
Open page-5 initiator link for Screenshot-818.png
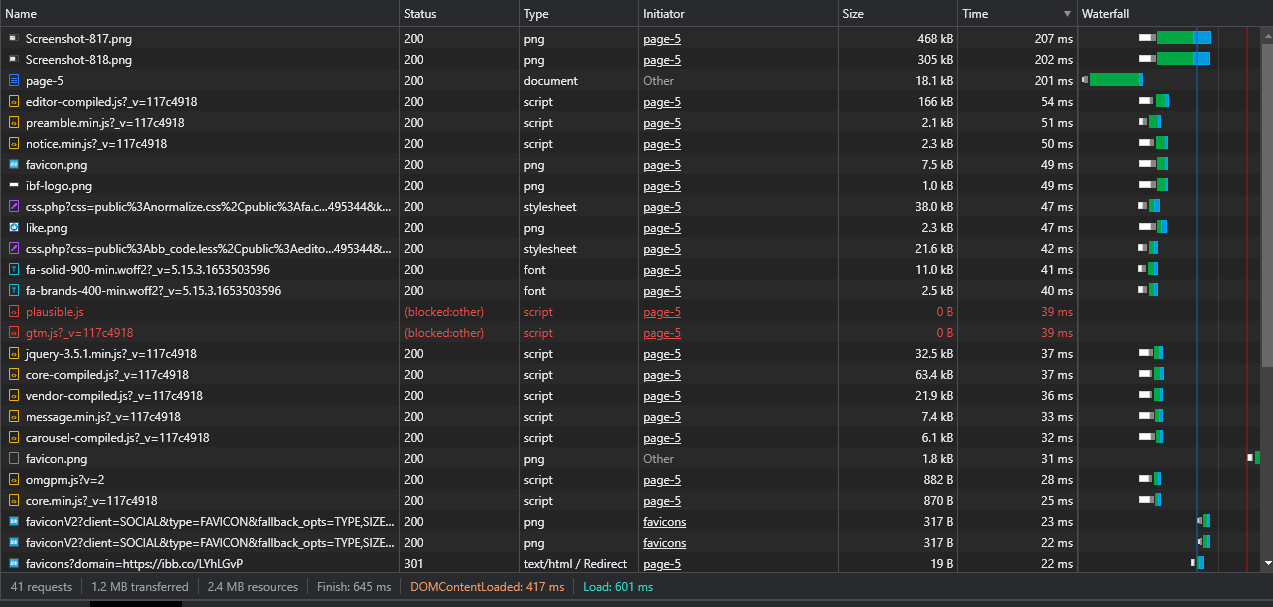click(x=661, y=60)
